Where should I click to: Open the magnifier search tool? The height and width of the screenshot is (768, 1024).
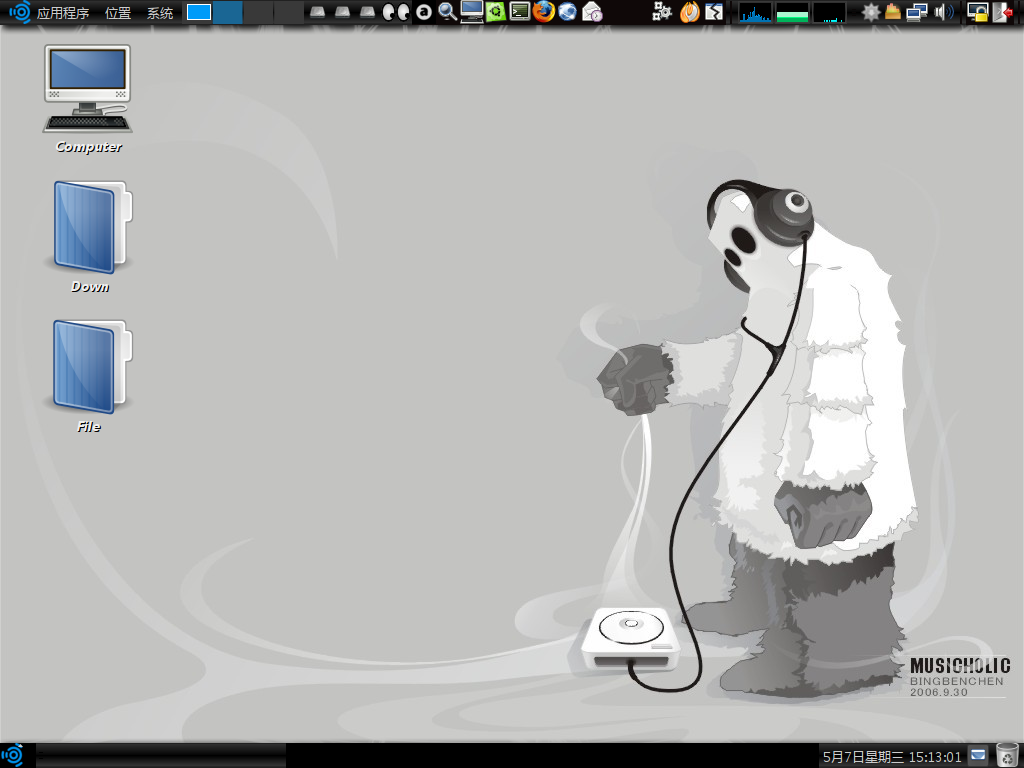pos(447,12)
